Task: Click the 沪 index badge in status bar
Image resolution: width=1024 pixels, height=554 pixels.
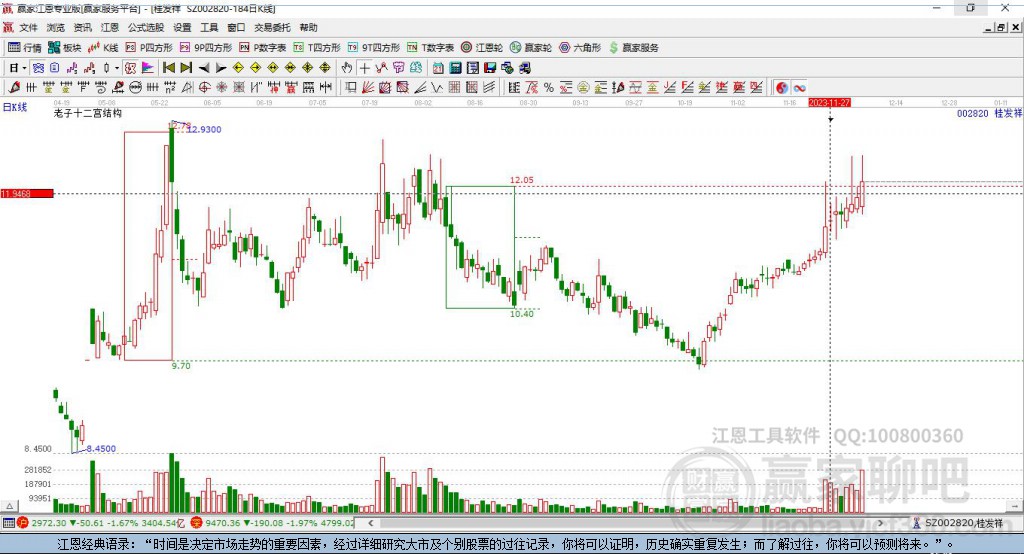Action: [x=23, y=523]
